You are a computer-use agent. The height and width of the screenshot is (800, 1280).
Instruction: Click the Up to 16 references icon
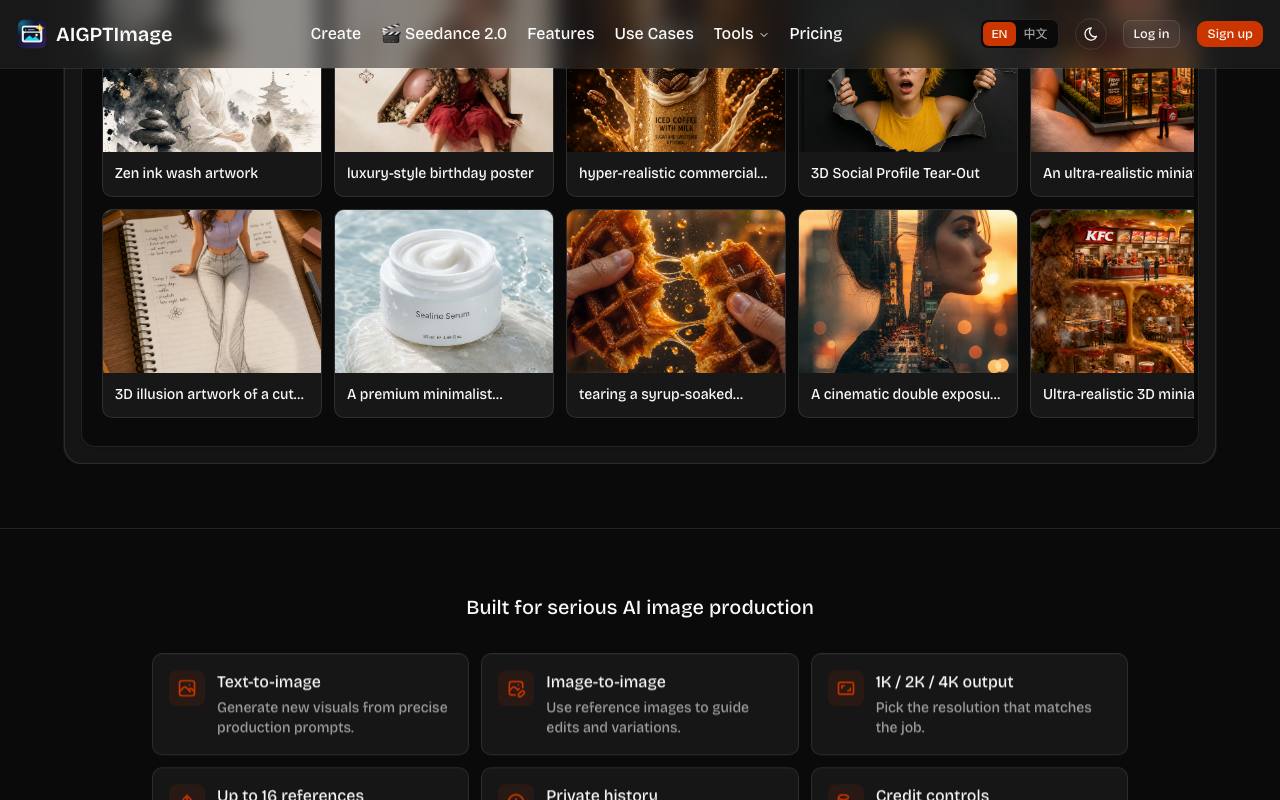point(187,793)
